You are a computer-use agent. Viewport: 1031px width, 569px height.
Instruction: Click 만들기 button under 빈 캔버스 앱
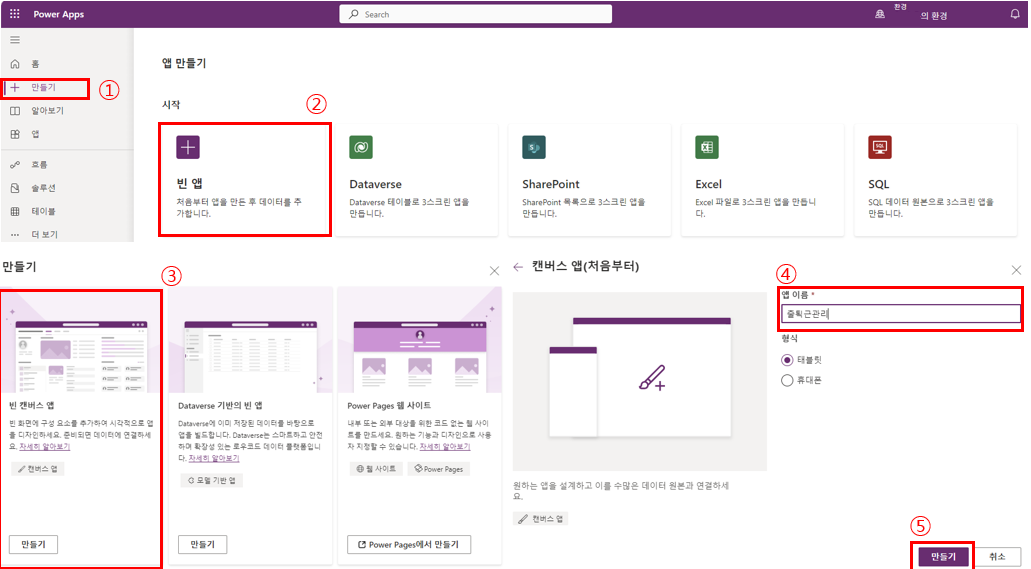33,545
